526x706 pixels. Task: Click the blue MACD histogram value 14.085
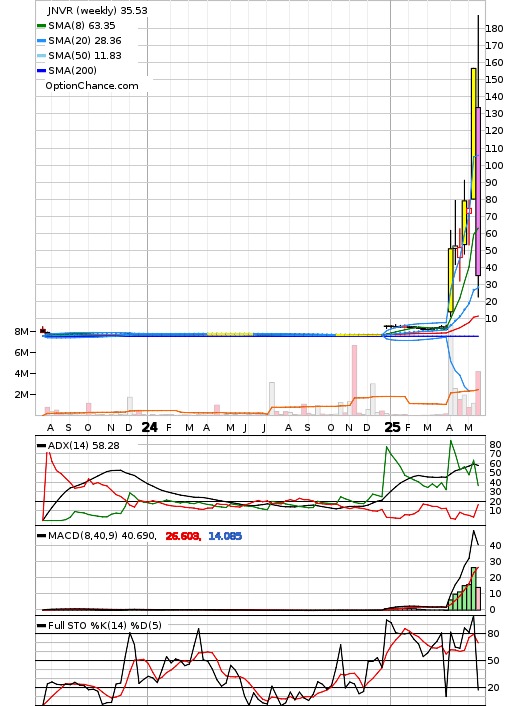(x=225, y=536)
